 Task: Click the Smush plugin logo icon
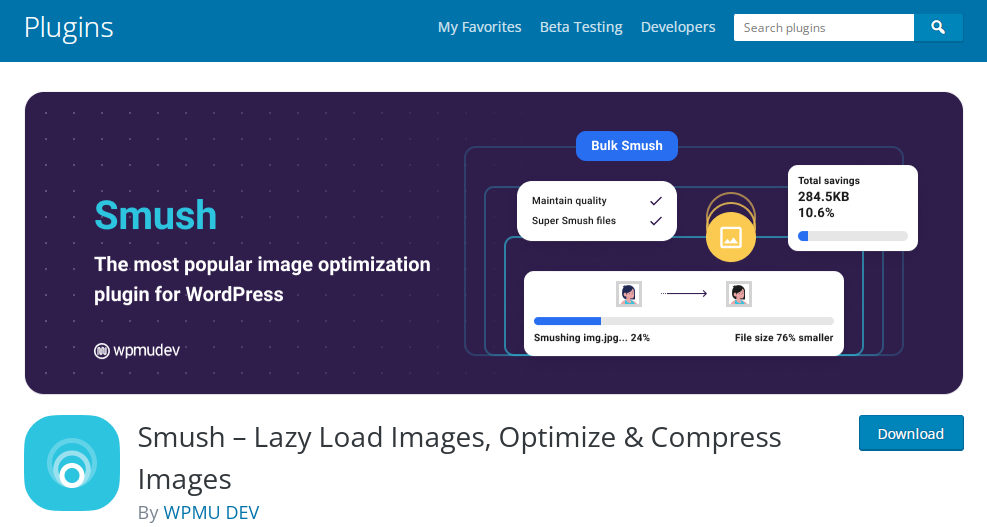(x=72, y=463)
